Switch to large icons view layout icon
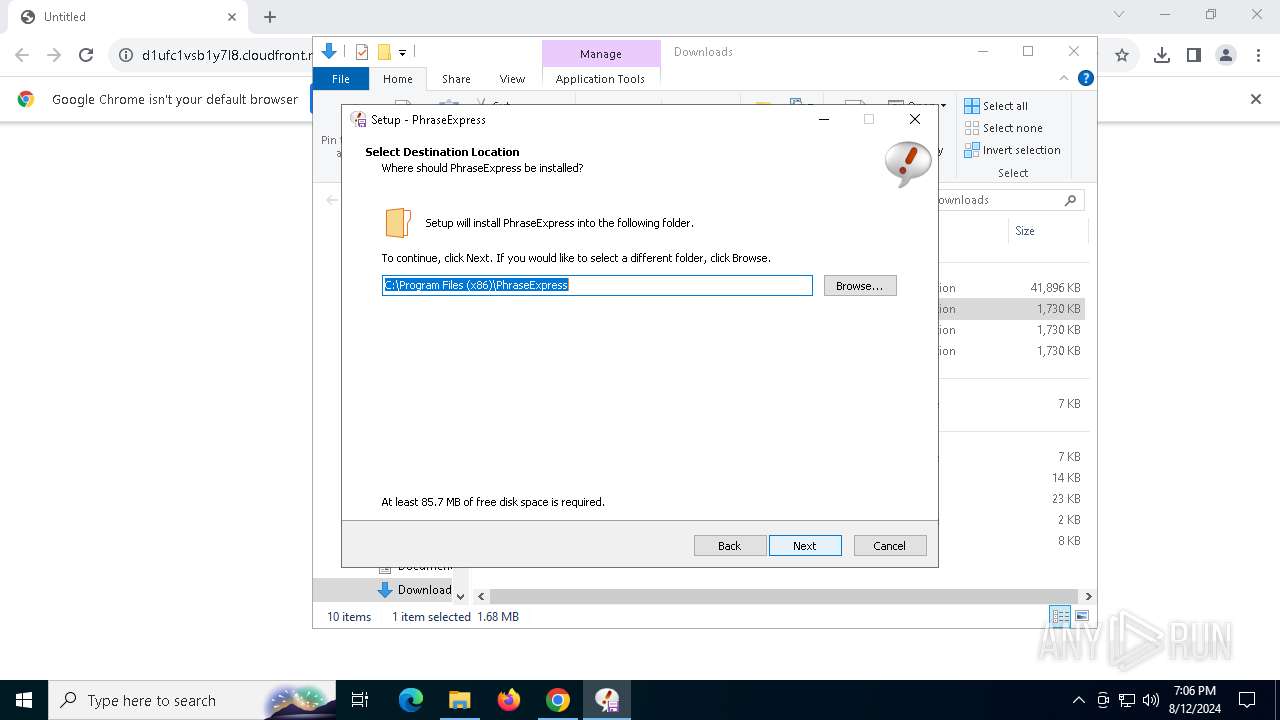The height and width of the screenshot is (720, 1280). (1081, 617)
